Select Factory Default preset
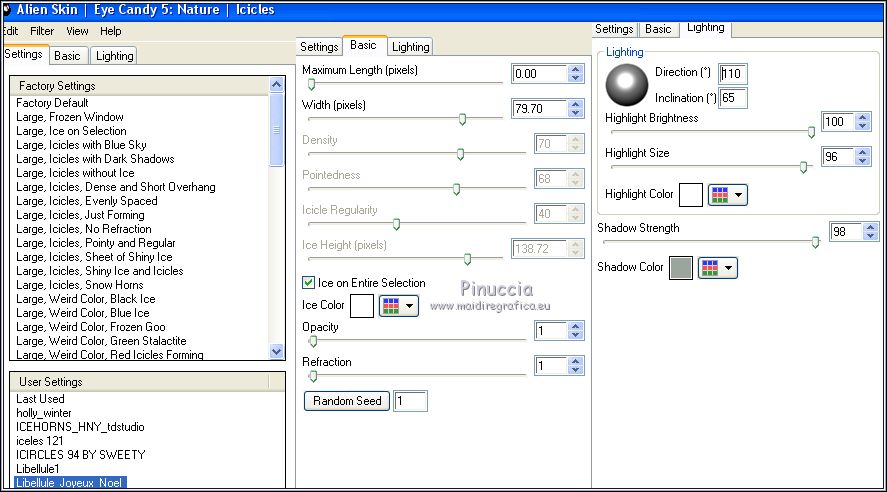 point(52,103)
